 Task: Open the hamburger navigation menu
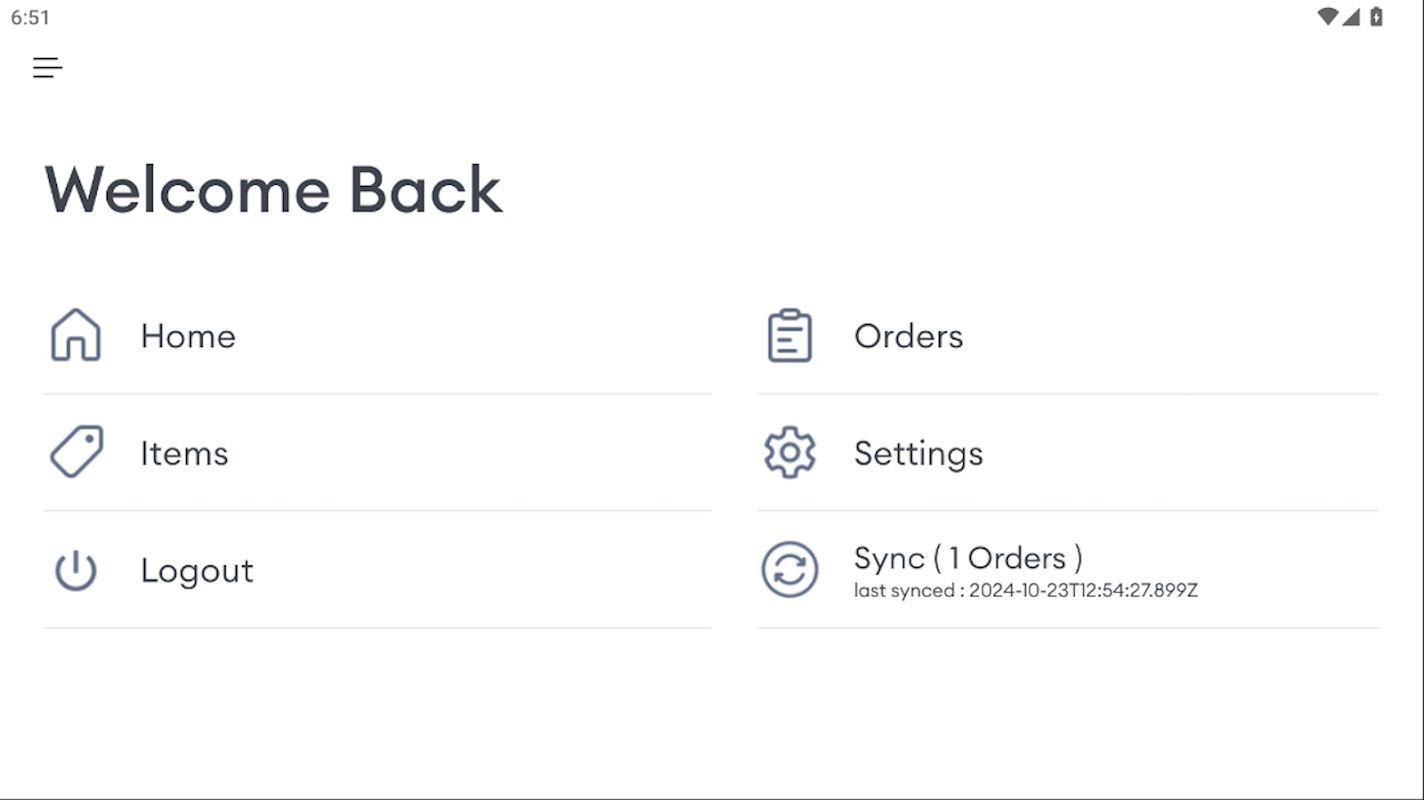tap(47, 68)
